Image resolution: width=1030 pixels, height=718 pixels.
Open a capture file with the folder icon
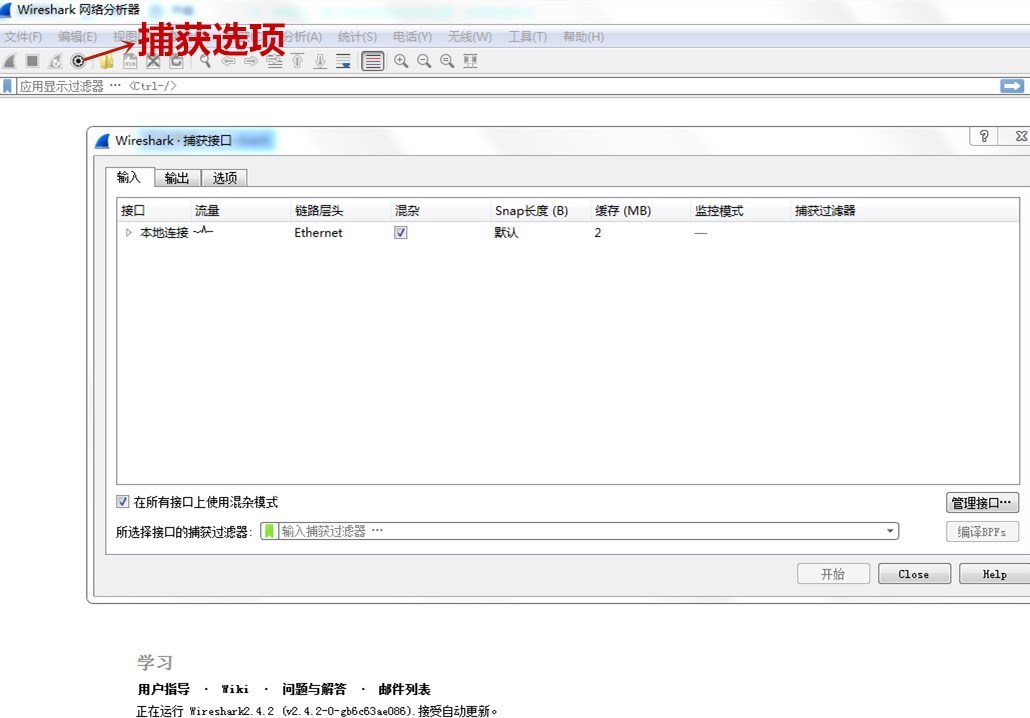[106, 61]
